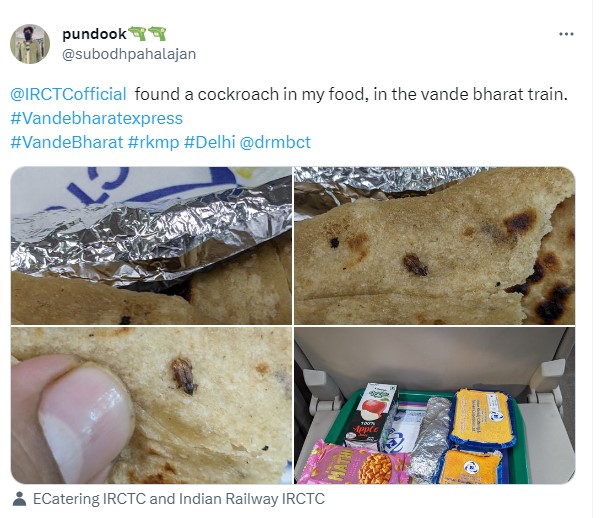Open the @drmbct mention
Viewport: 614px width, 518px height.
[275, 142]
